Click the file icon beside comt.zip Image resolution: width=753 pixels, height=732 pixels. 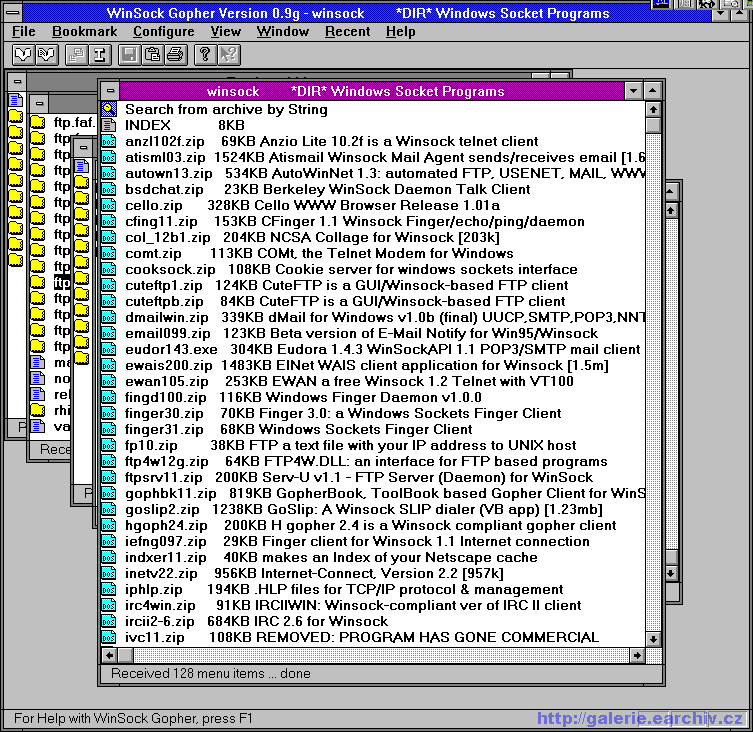(x=109, y=254)
